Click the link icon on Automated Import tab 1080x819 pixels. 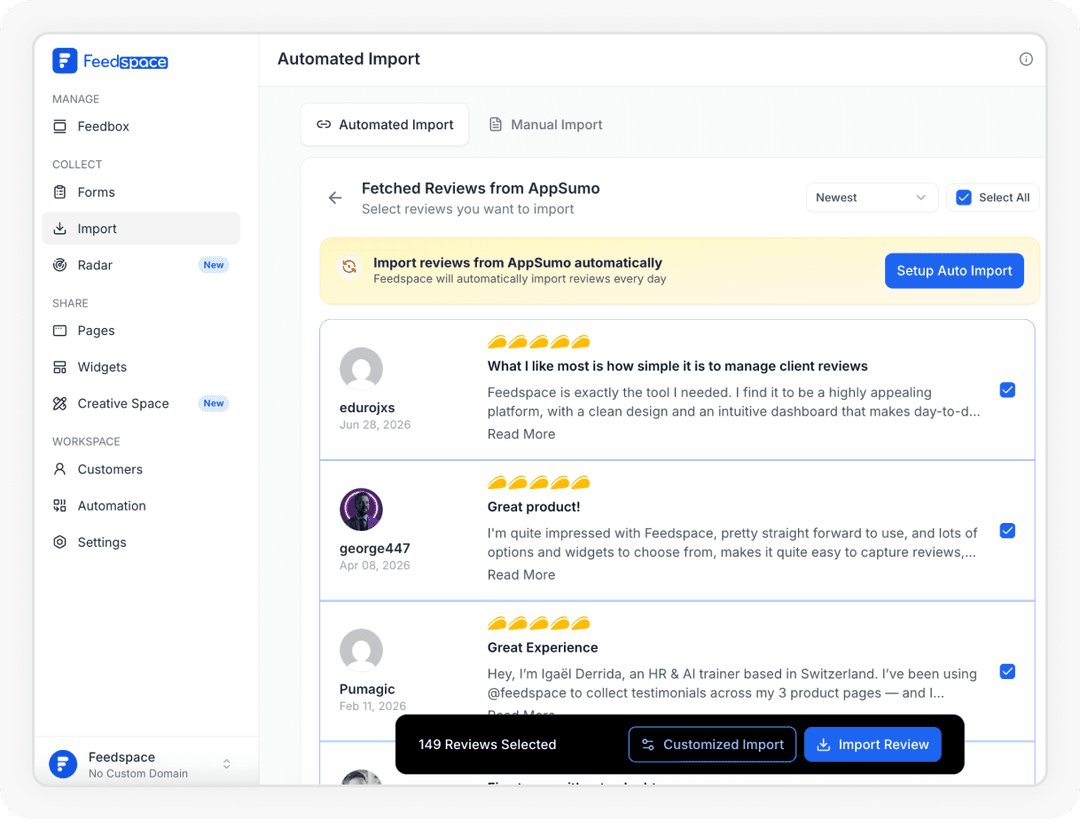coord(324,125)
